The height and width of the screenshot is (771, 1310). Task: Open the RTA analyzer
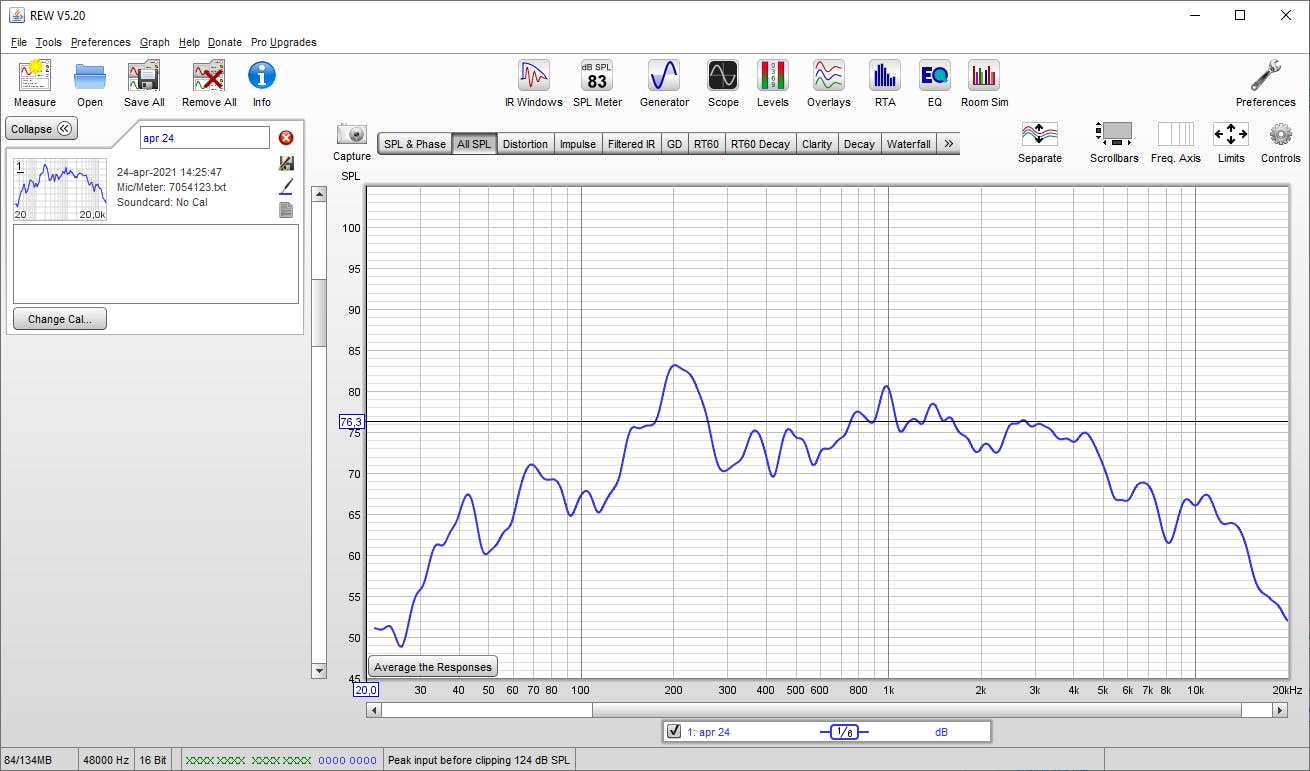click(x=884, y=77)
